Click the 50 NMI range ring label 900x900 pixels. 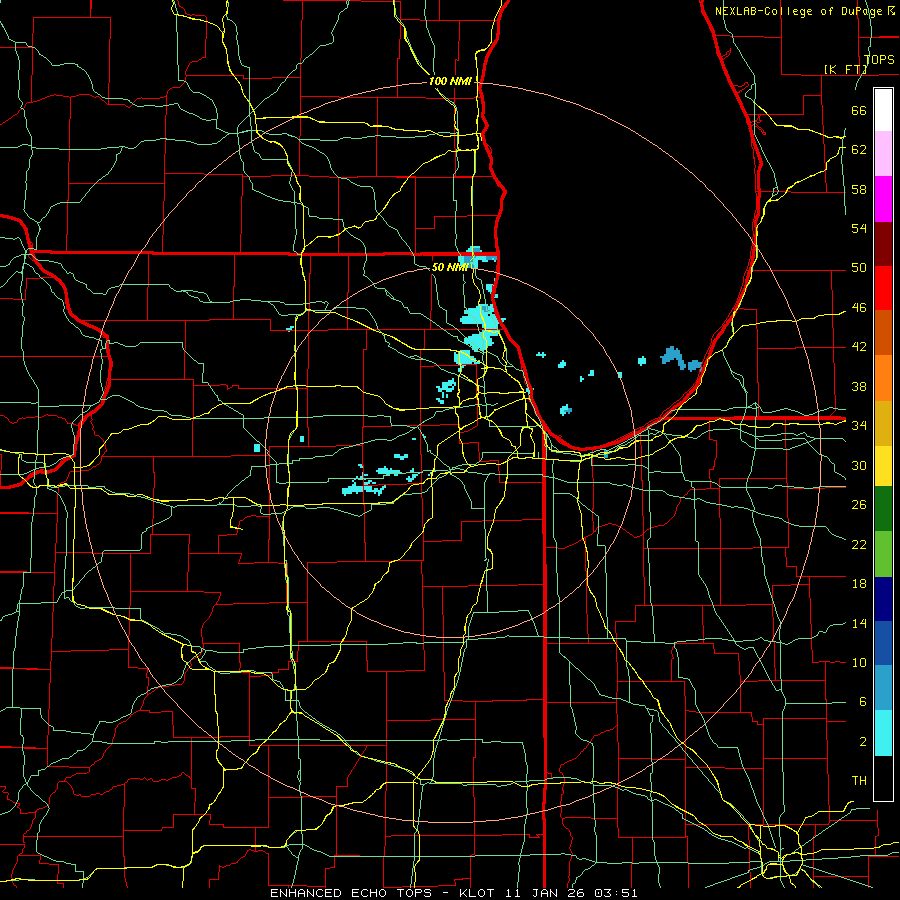(x=450, y=267)
